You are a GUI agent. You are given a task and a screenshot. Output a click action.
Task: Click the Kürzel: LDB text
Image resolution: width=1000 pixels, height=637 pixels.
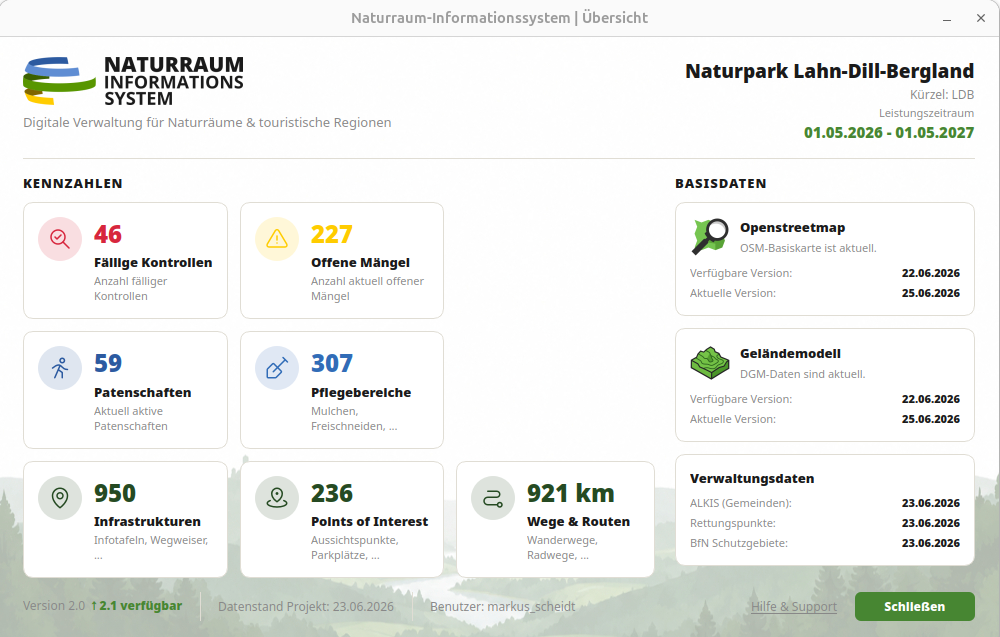click(x=942, y=94)
